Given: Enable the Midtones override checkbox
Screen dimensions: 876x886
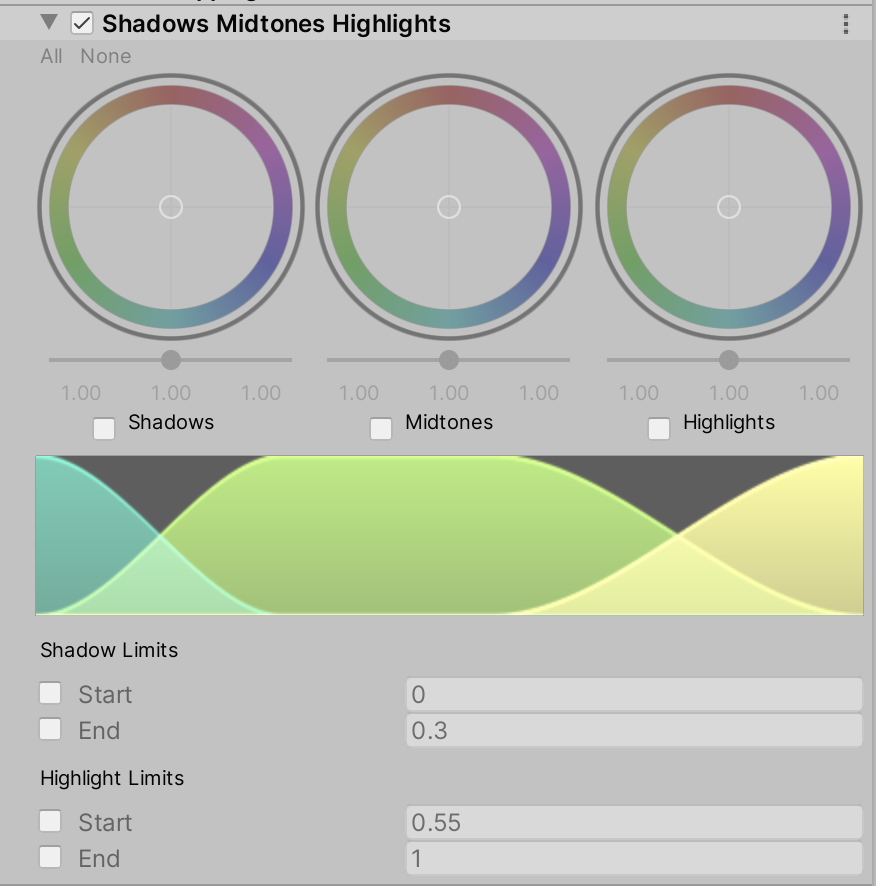Looking at the screenshot, I should click(x=381, y=429).
